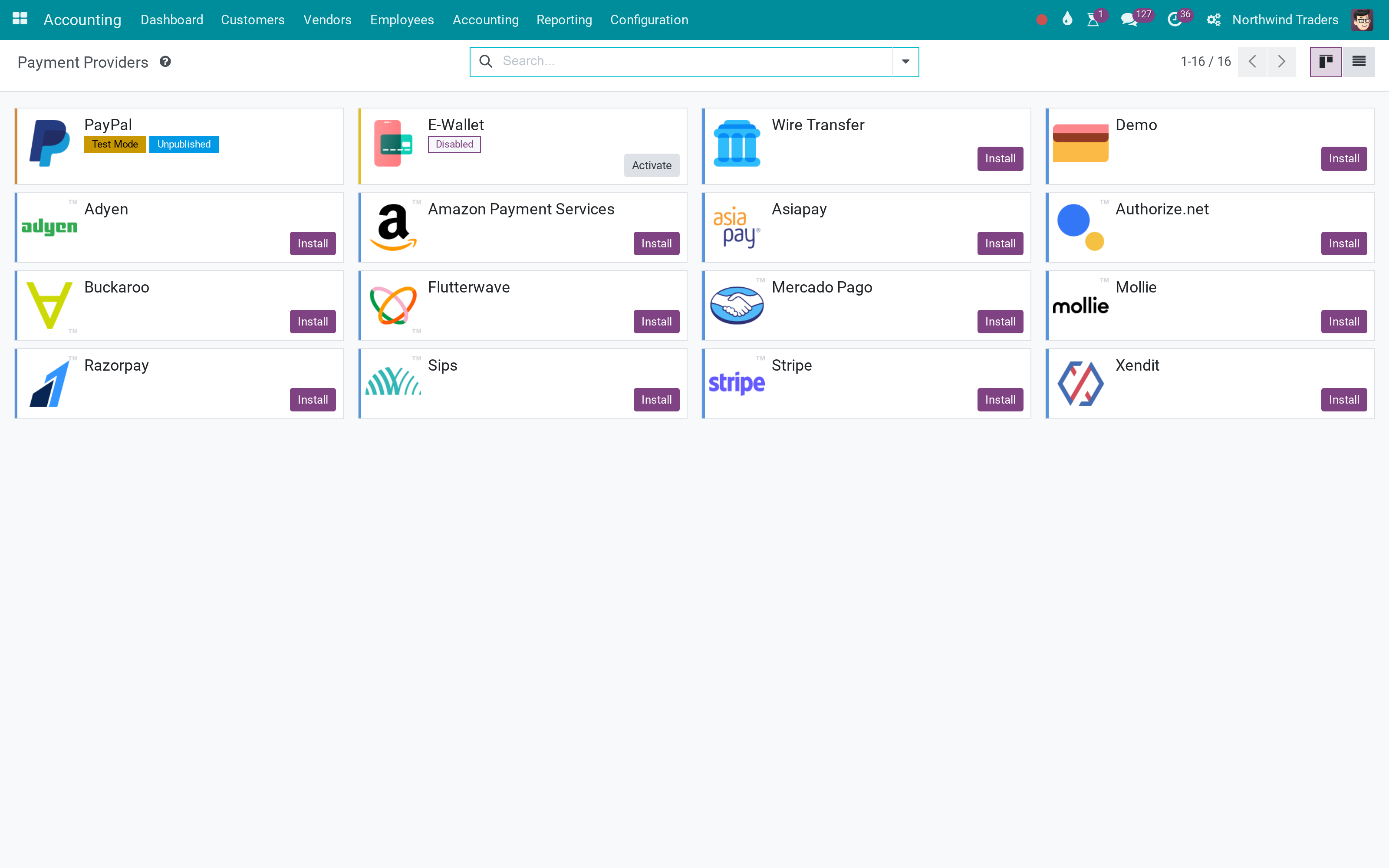Open the user avatar menu
This screenshot has width=1389, height=868.
[x=1362, y=20]
